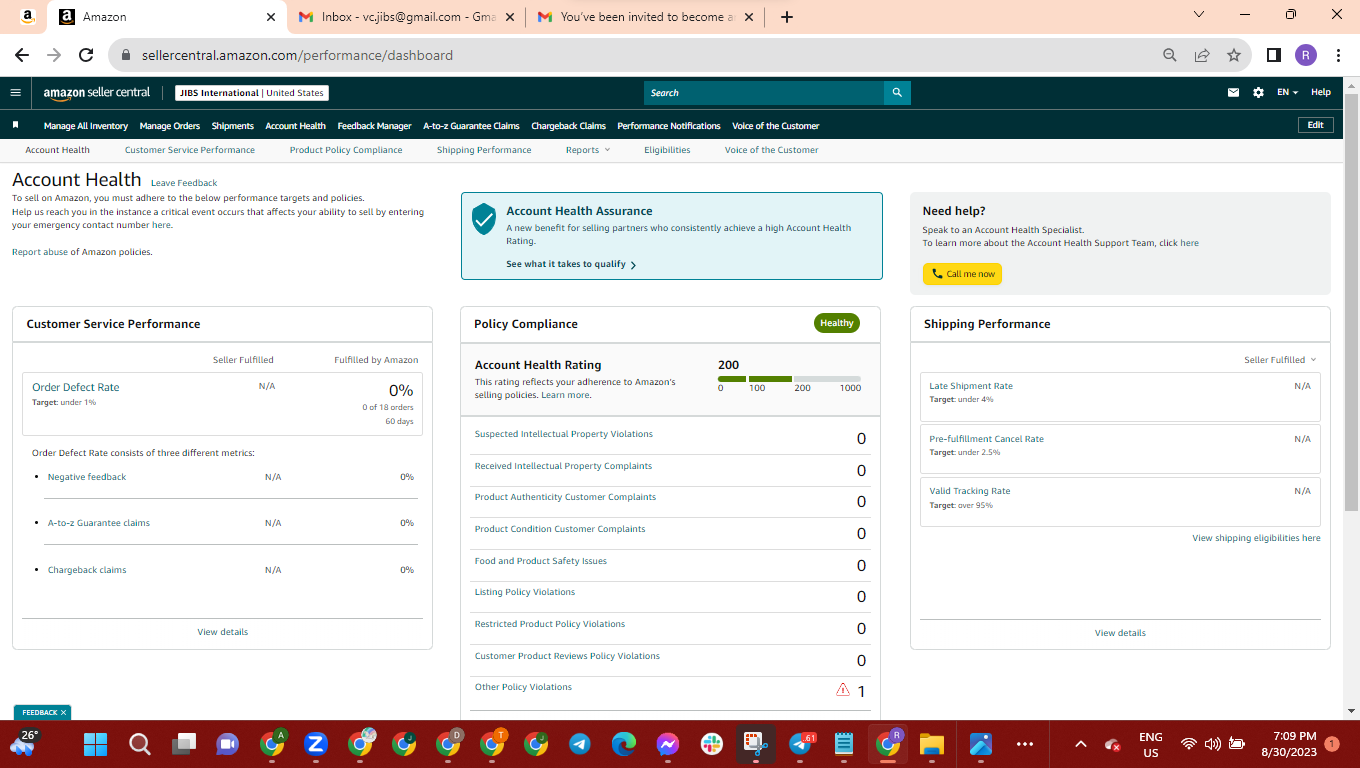Open the EN language dropdown

[1287, 93]
